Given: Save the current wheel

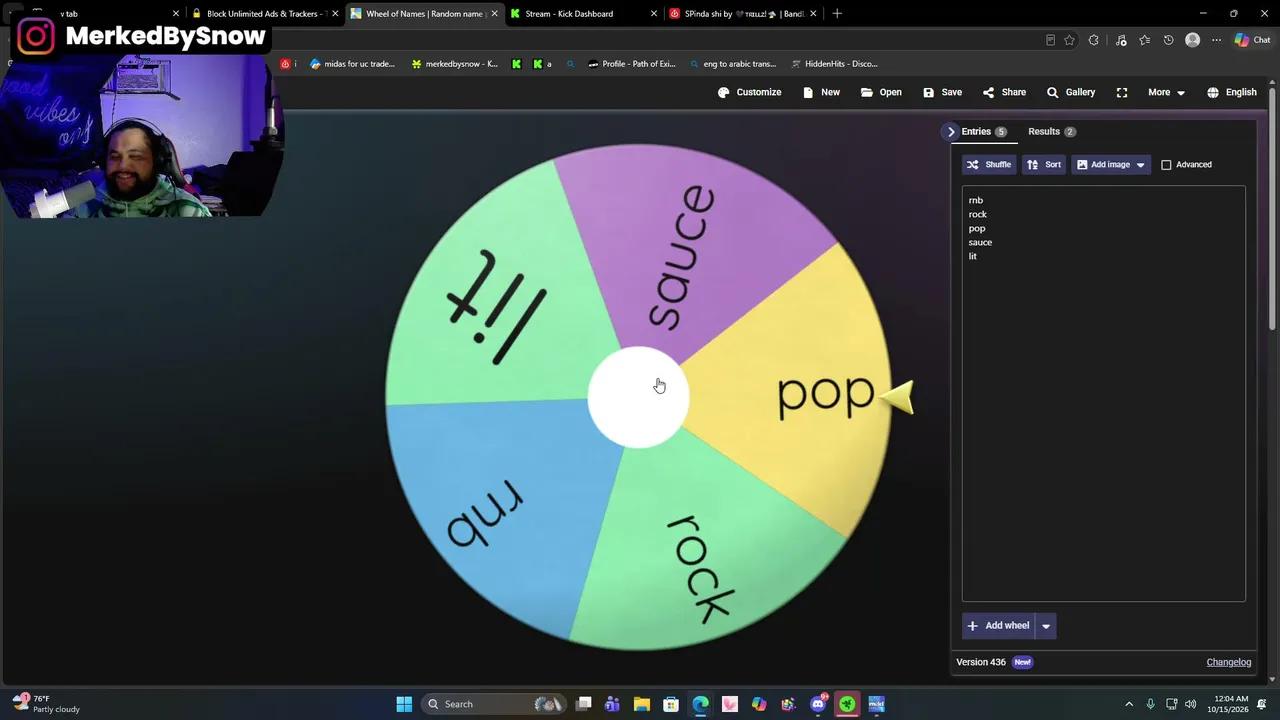Looking at the screenshot, I should pyautogui.click(x=942, y=92).
